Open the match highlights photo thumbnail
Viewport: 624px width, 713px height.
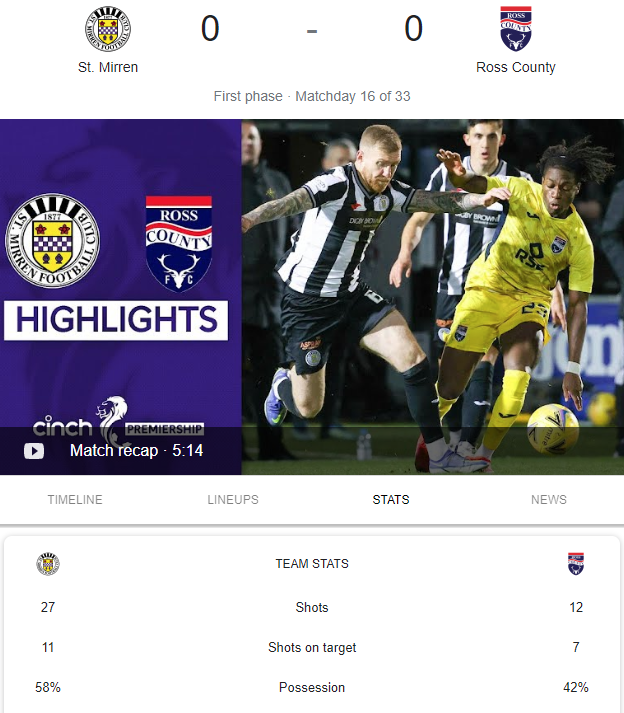point(433,297)
